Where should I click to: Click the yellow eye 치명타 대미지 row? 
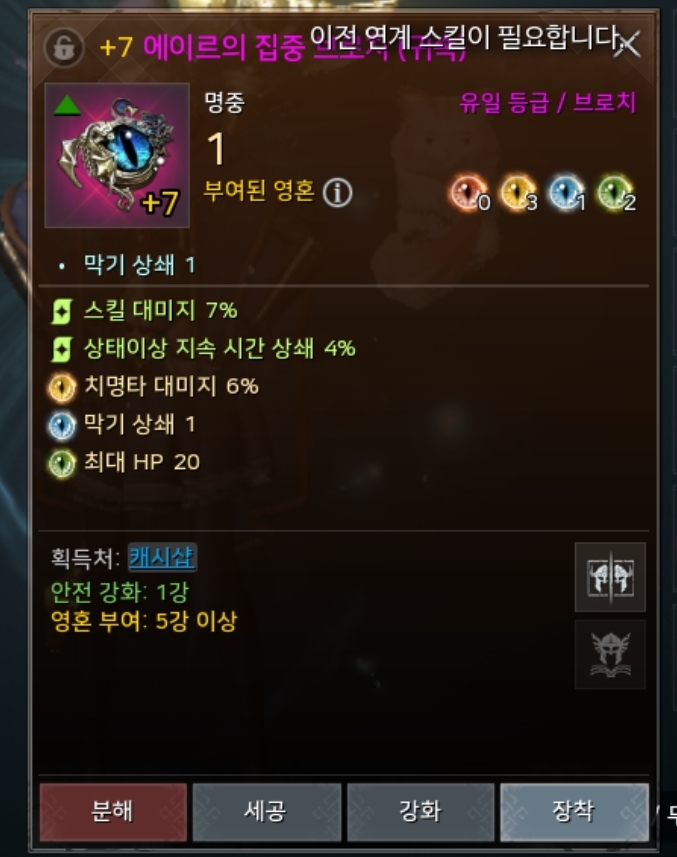(x=154, y=387)
